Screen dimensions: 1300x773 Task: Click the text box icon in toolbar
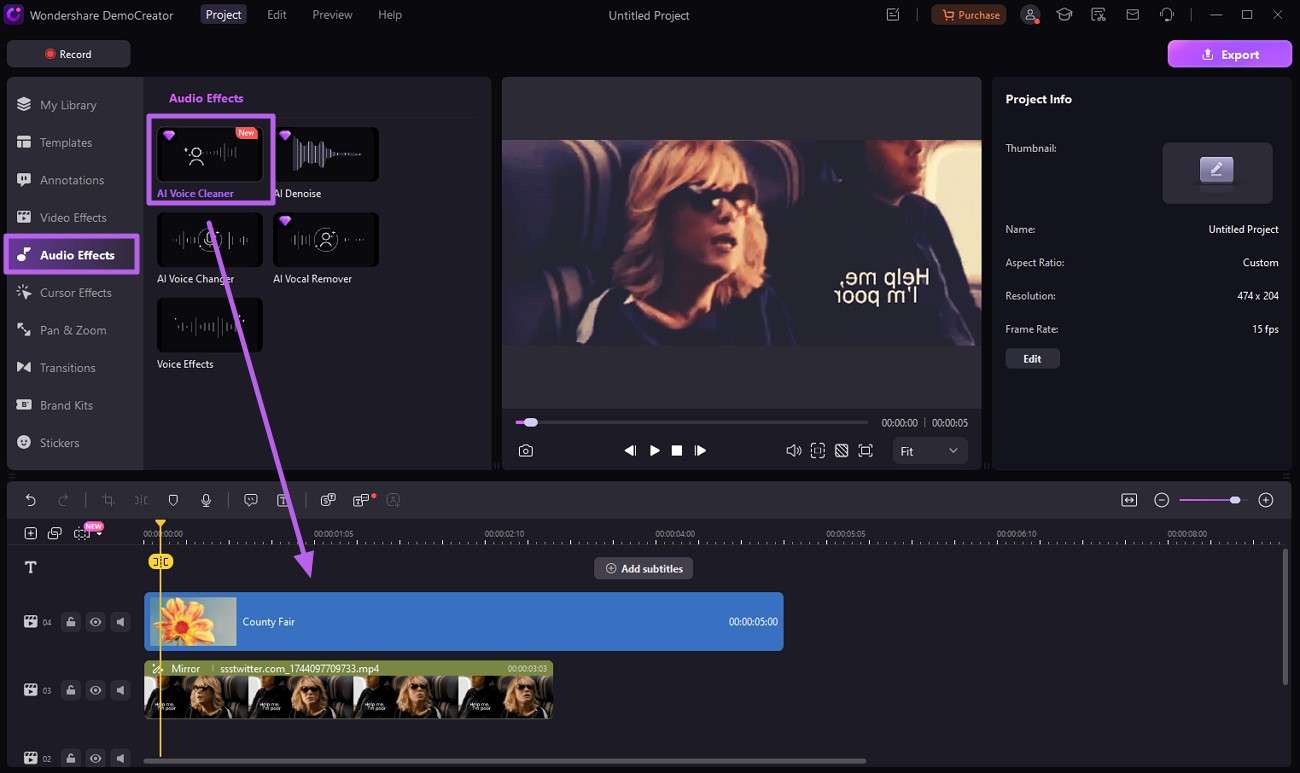[283, 500]
